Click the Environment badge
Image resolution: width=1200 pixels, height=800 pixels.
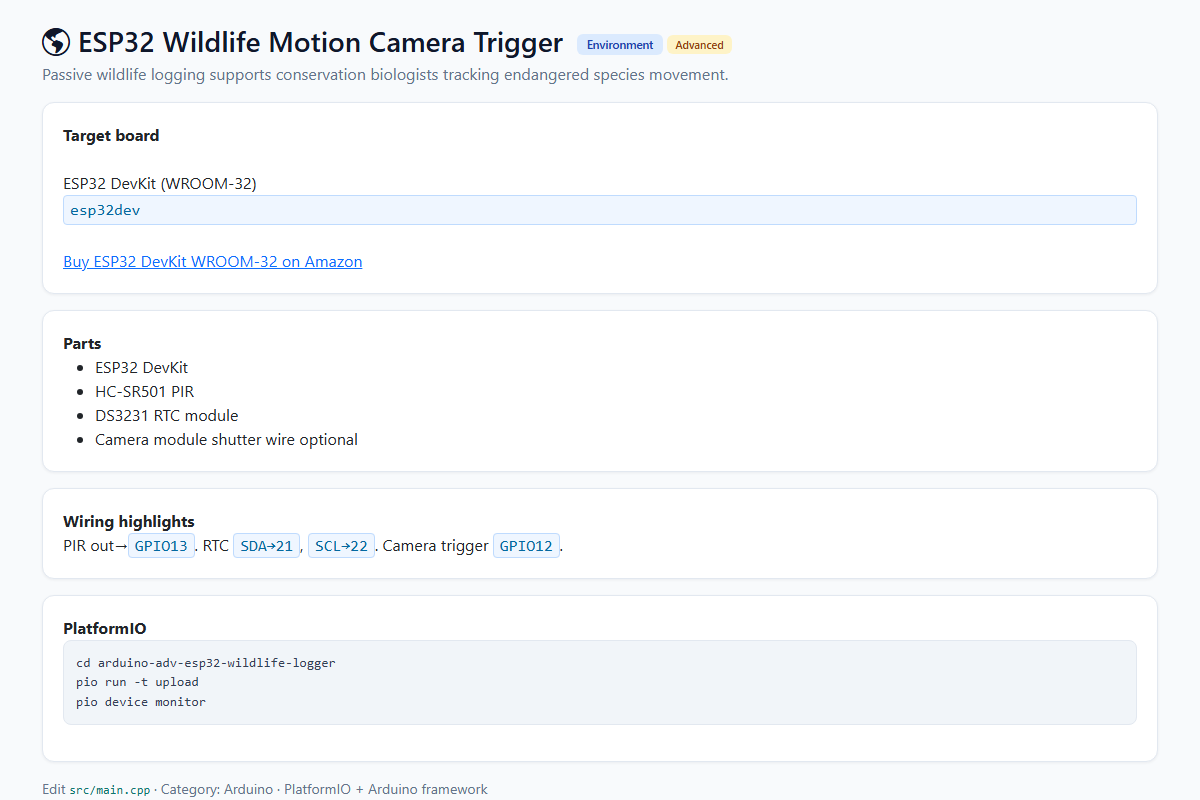tap(620, 45)
